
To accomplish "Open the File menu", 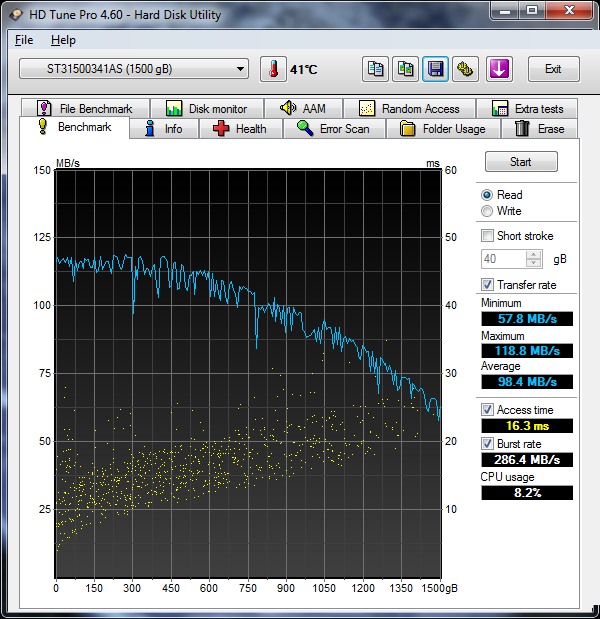I will click(x=24, y=40).
